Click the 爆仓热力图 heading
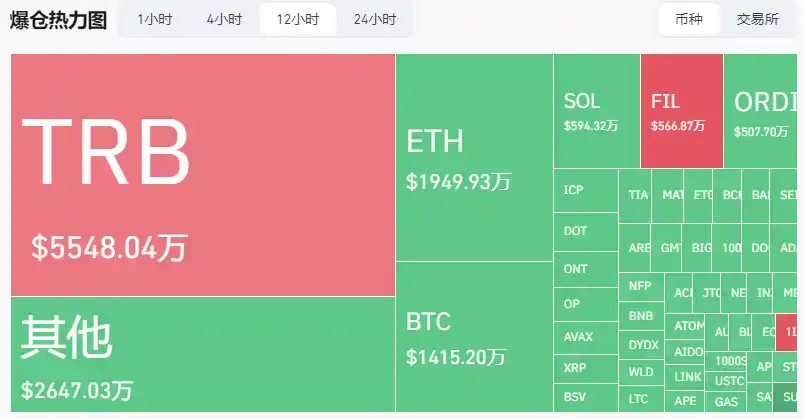 click(x=58, y=20)
